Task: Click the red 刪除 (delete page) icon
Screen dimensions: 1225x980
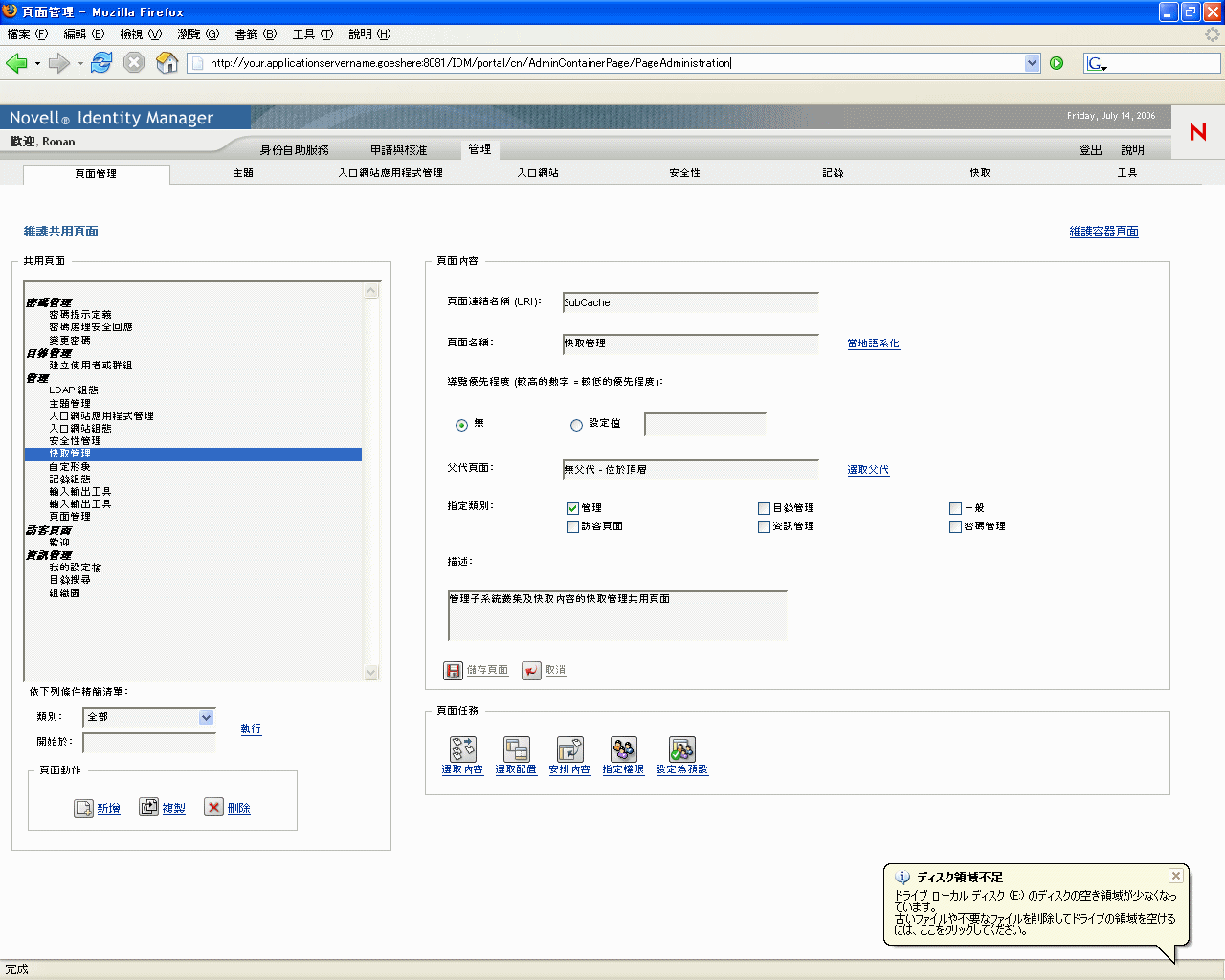Action: pyautogui.click(x=213, y=808)
